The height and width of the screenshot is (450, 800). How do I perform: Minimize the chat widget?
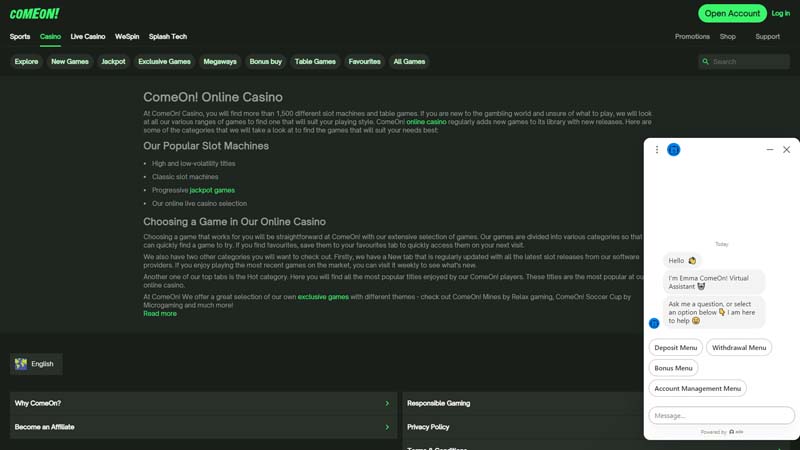pyautogui.click(x=770, y=149)
